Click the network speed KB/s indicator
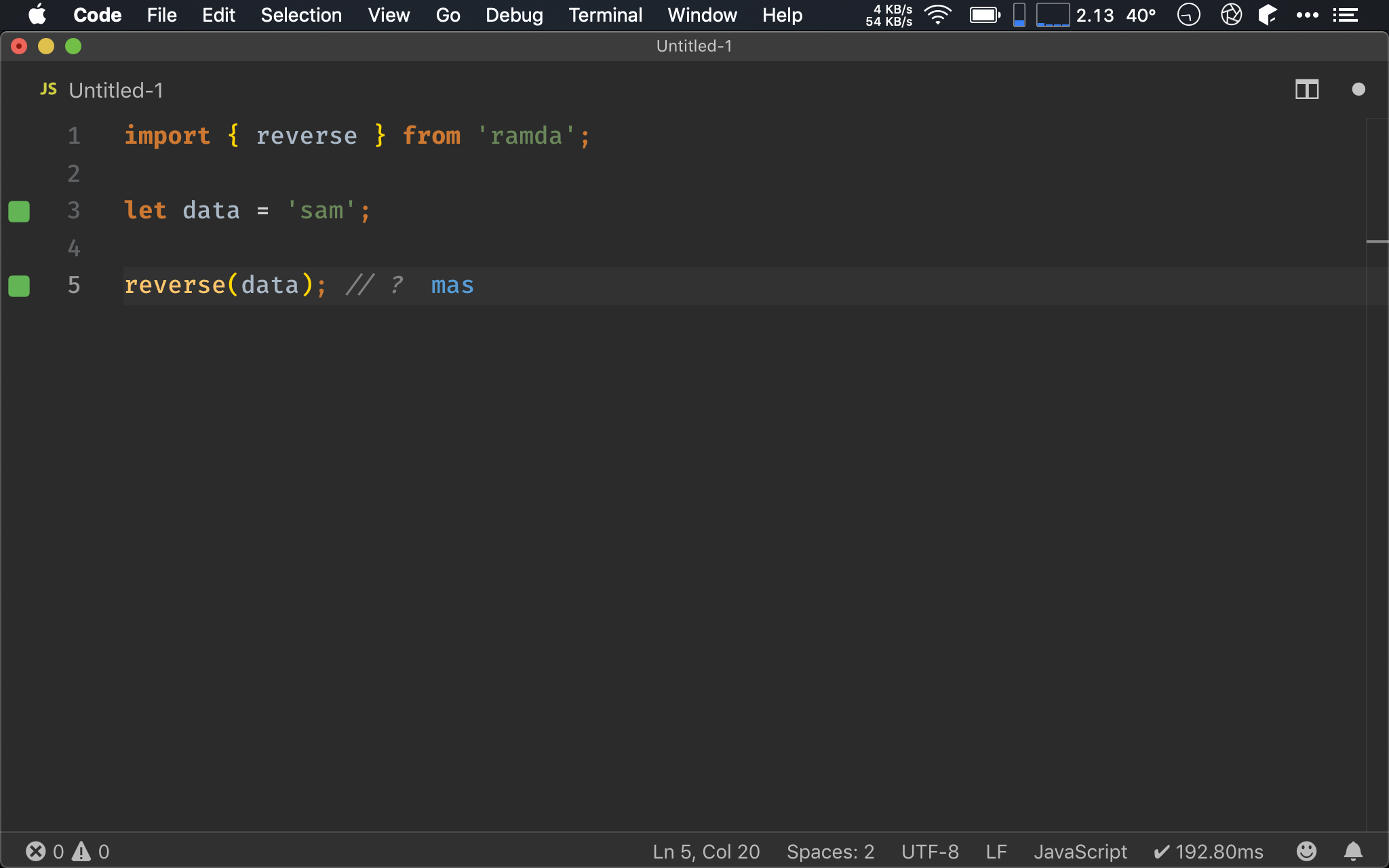This screenshot has height=868, width=1389. (x=888, y=15)
